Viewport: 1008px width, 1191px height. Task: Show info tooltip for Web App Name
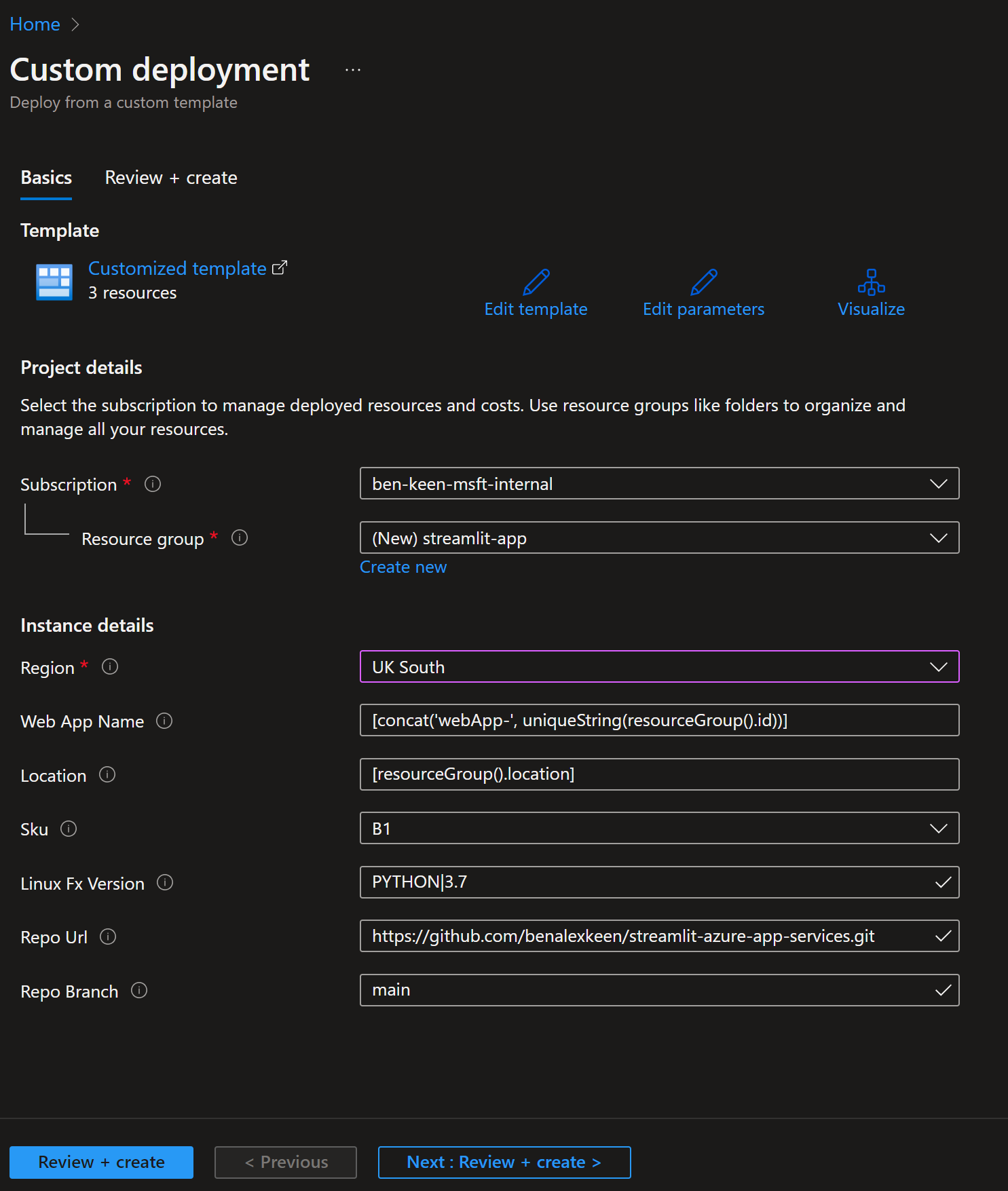click(164, 721)
